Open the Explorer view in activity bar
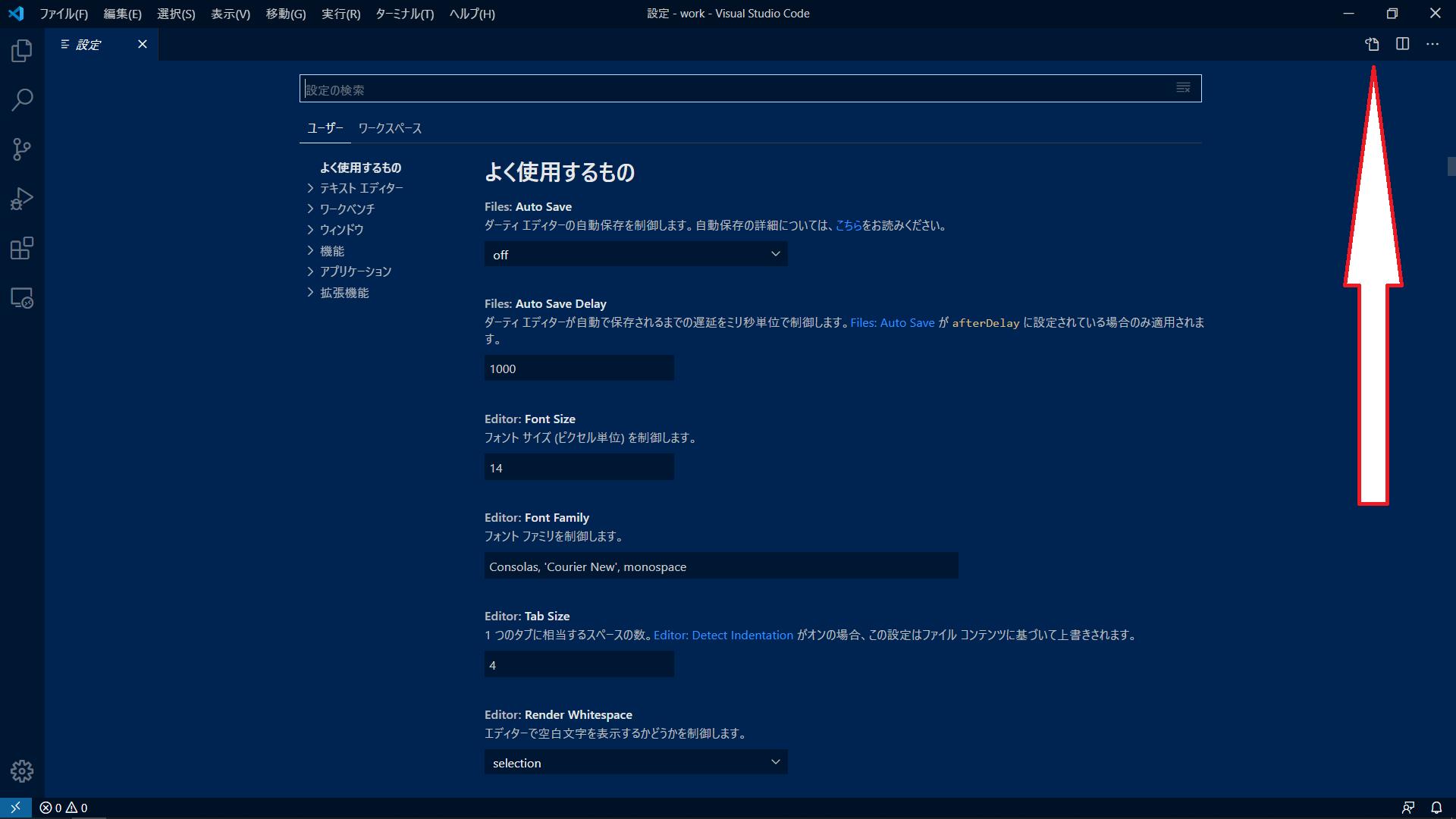Image resolution: width=1456 pixels, height=819 pixels. click(22, 51)
